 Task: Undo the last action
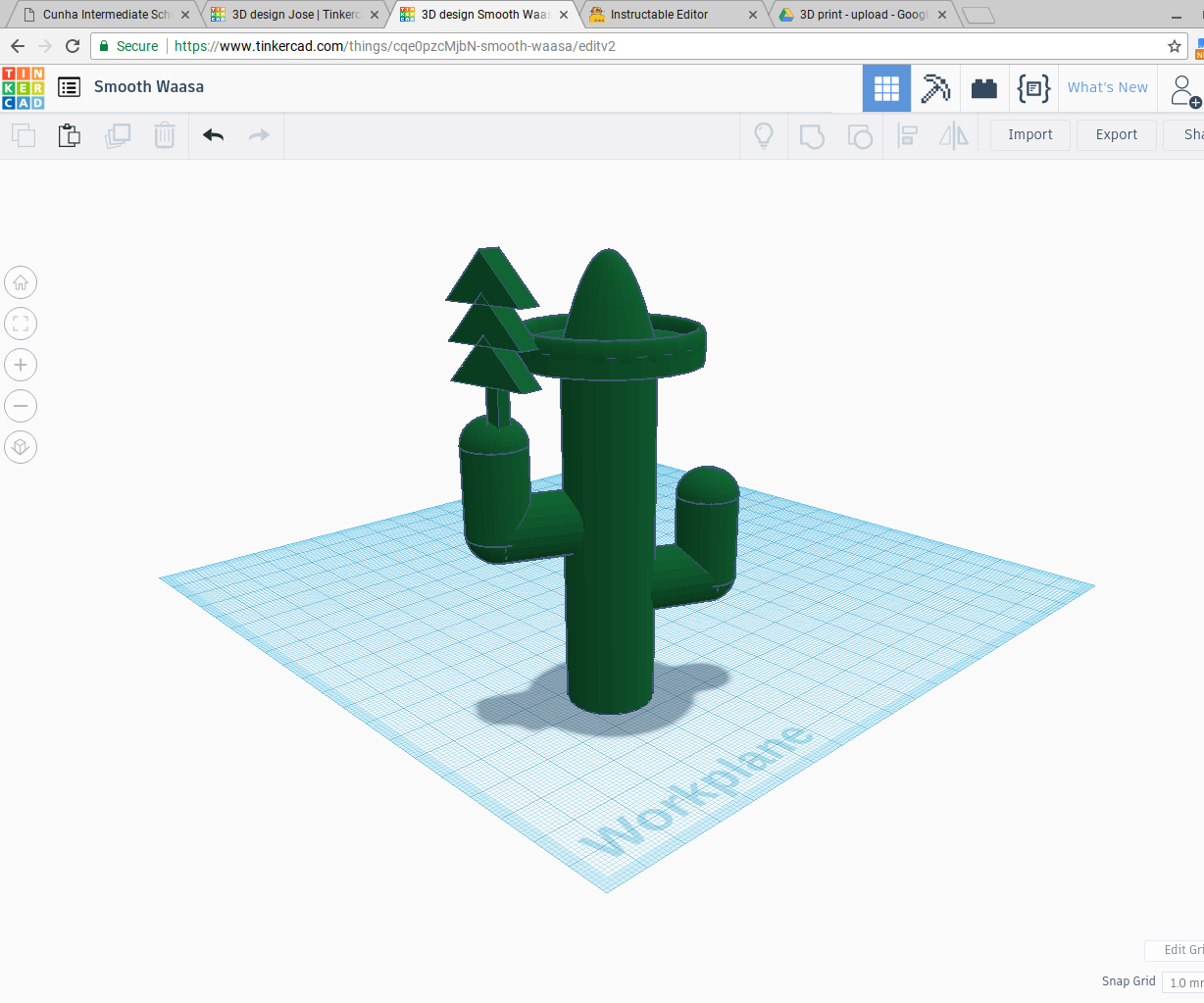(213, 135)
